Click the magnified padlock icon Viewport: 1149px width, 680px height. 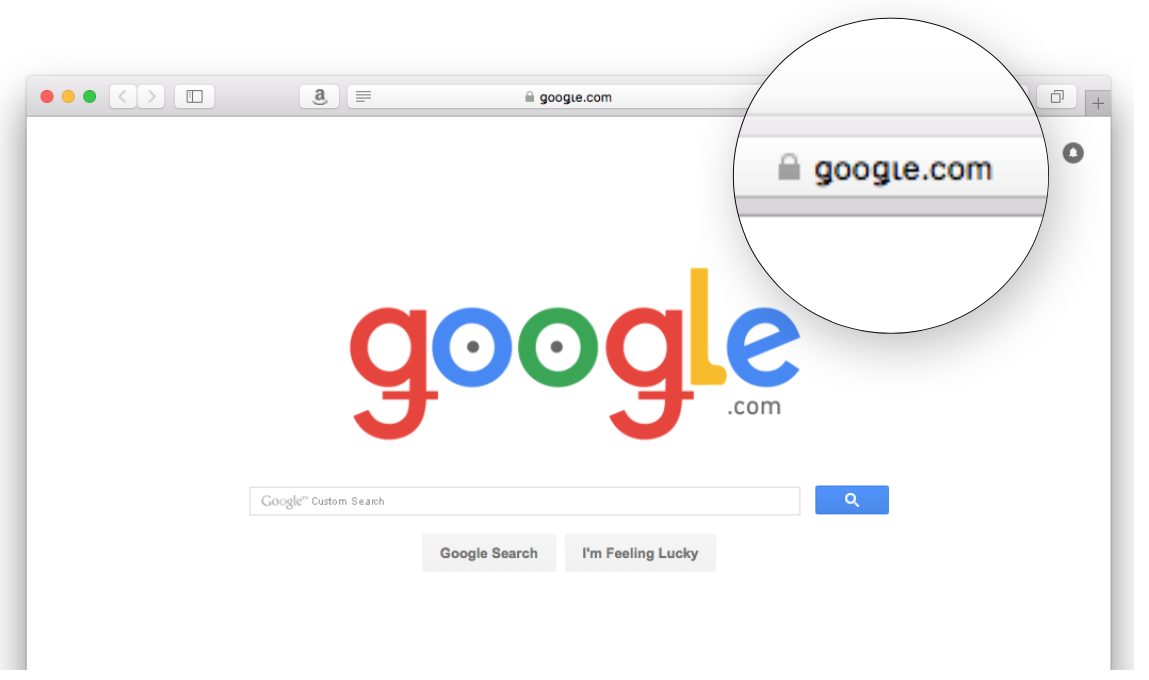(788, 167)
